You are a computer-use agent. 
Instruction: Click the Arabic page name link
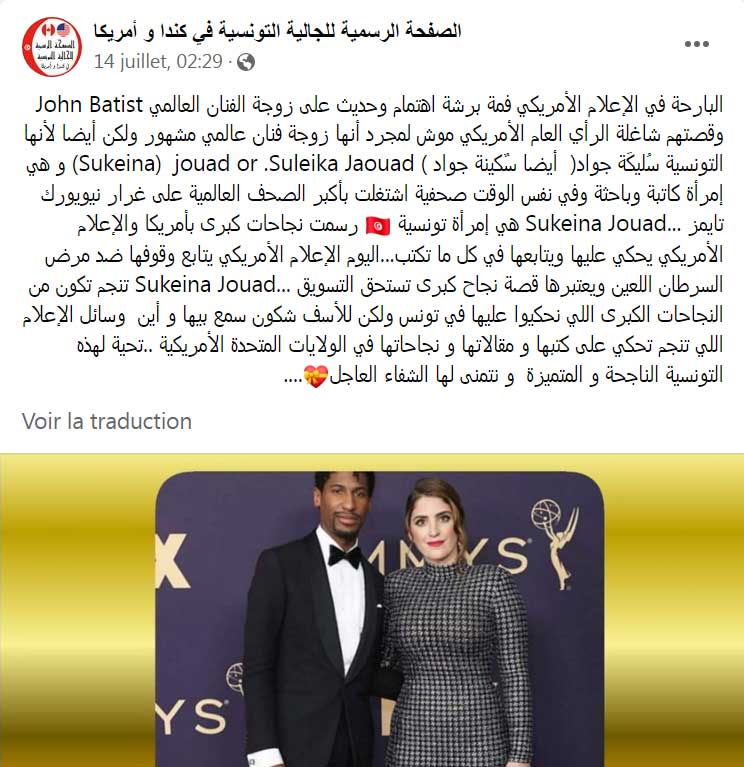click(x=278, y=31)
